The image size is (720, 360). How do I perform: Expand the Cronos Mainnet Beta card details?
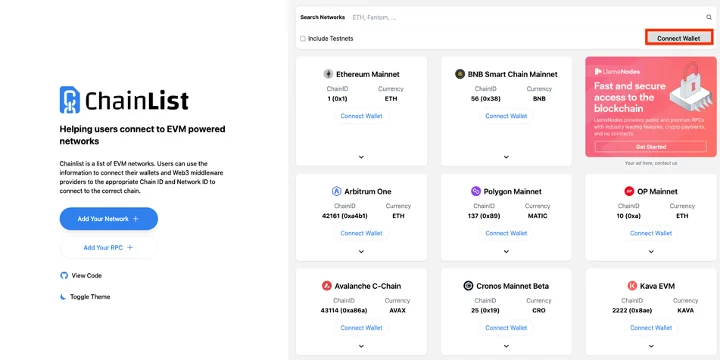click(506, 346)
